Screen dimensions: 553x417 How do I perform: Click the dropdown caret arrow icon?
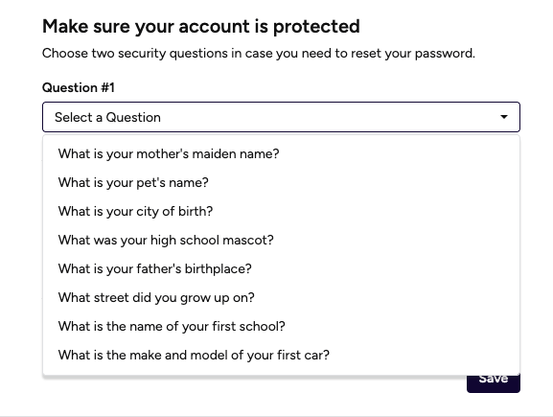(504, 117)
